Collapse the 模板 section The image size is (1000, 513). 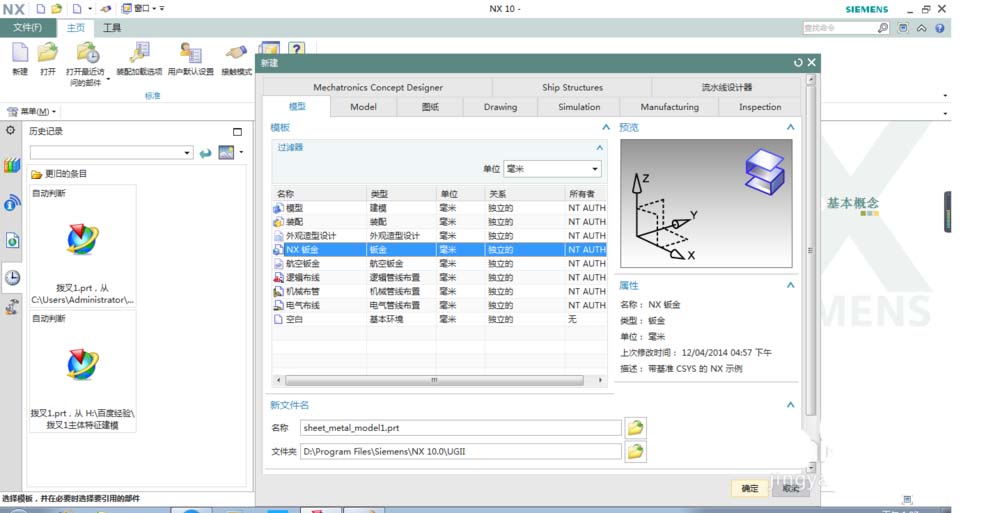coord(606,128)
